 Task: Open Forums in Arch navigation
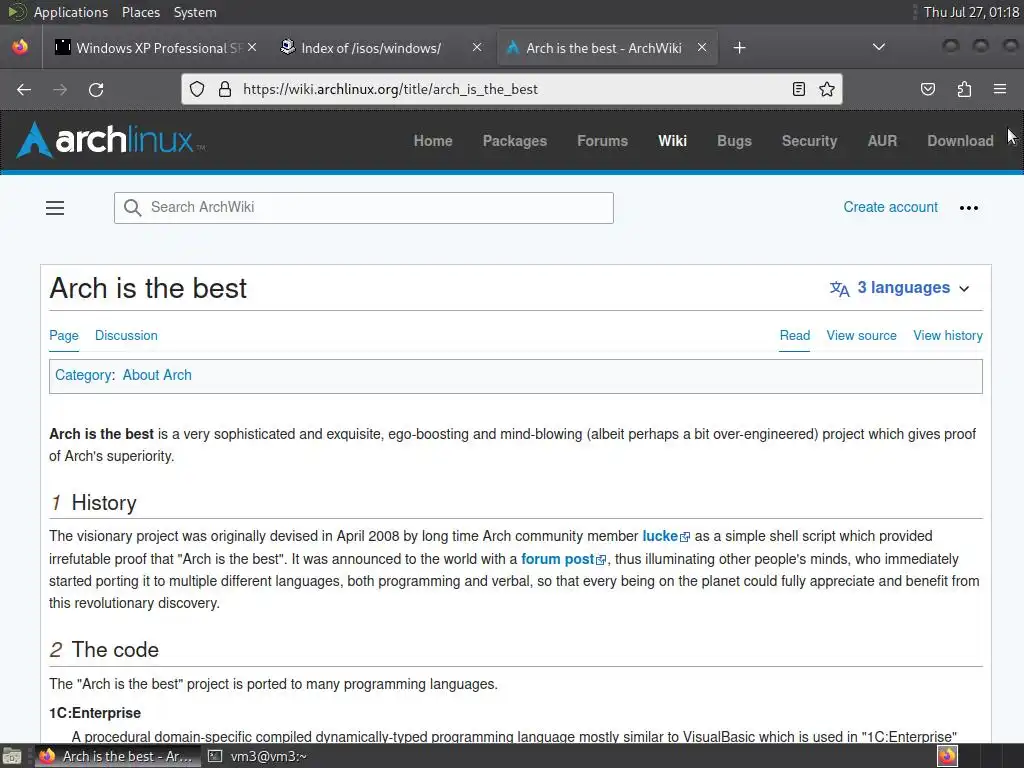(602, 141)
